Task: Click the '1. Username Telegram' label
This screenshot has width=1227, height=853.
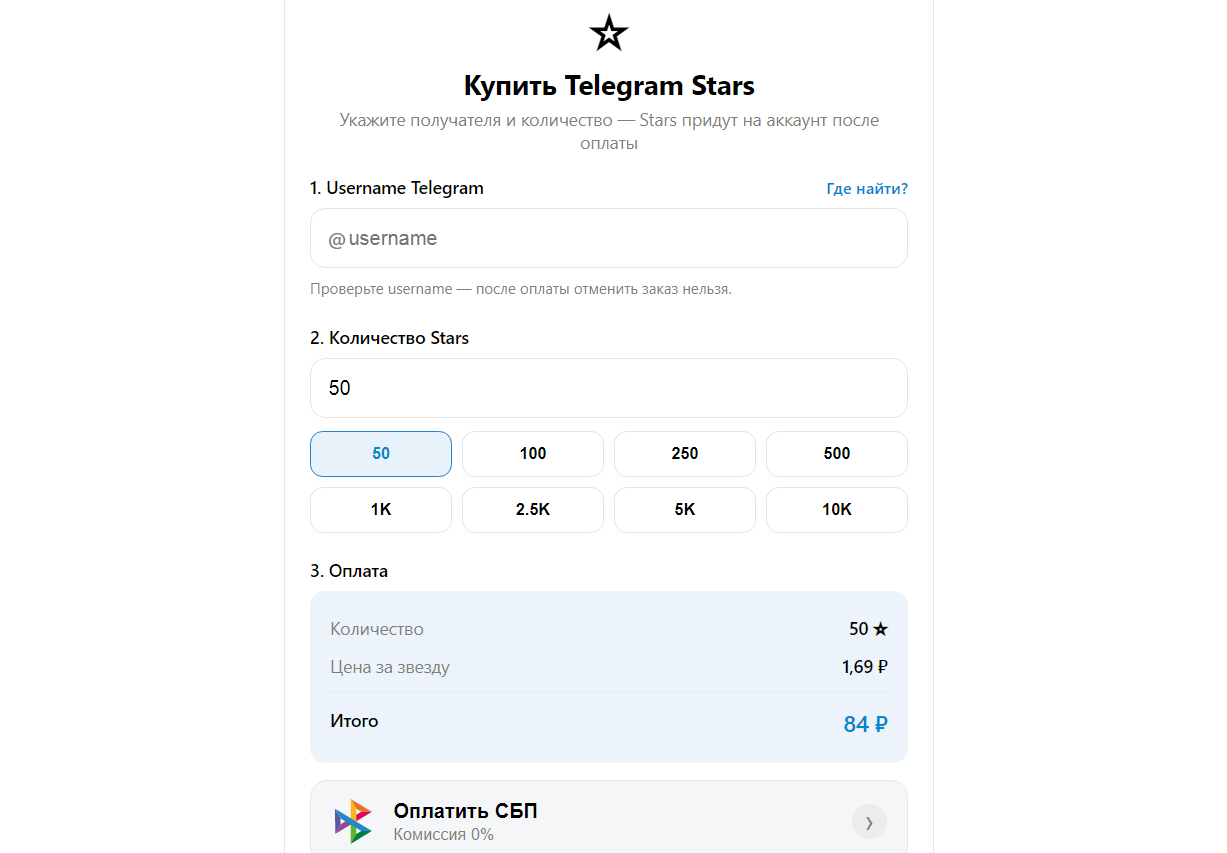Action: click(397, 188)
